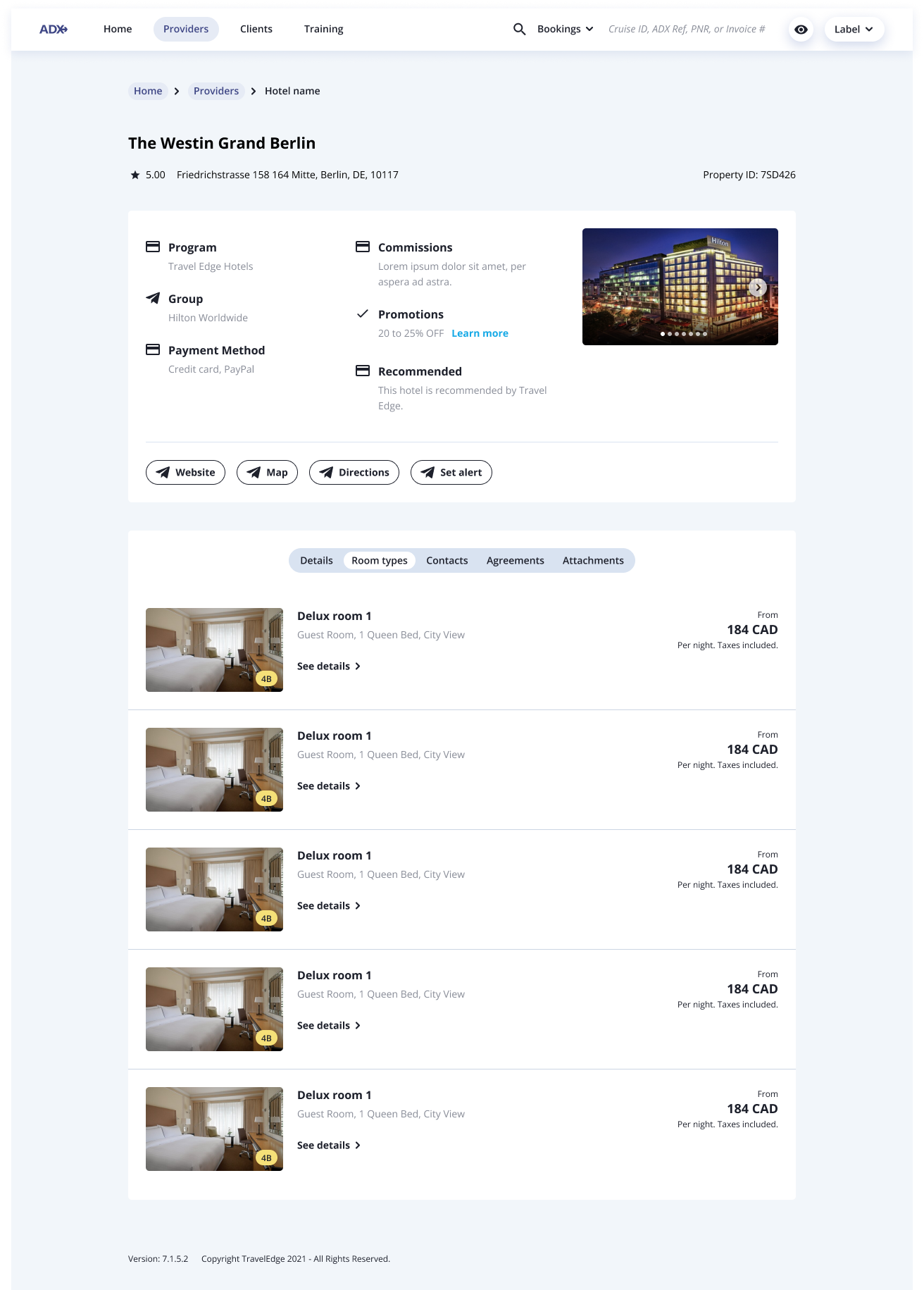
Task: Click the Property ID: 7SD426 text
Action: (x=749, y=175)
